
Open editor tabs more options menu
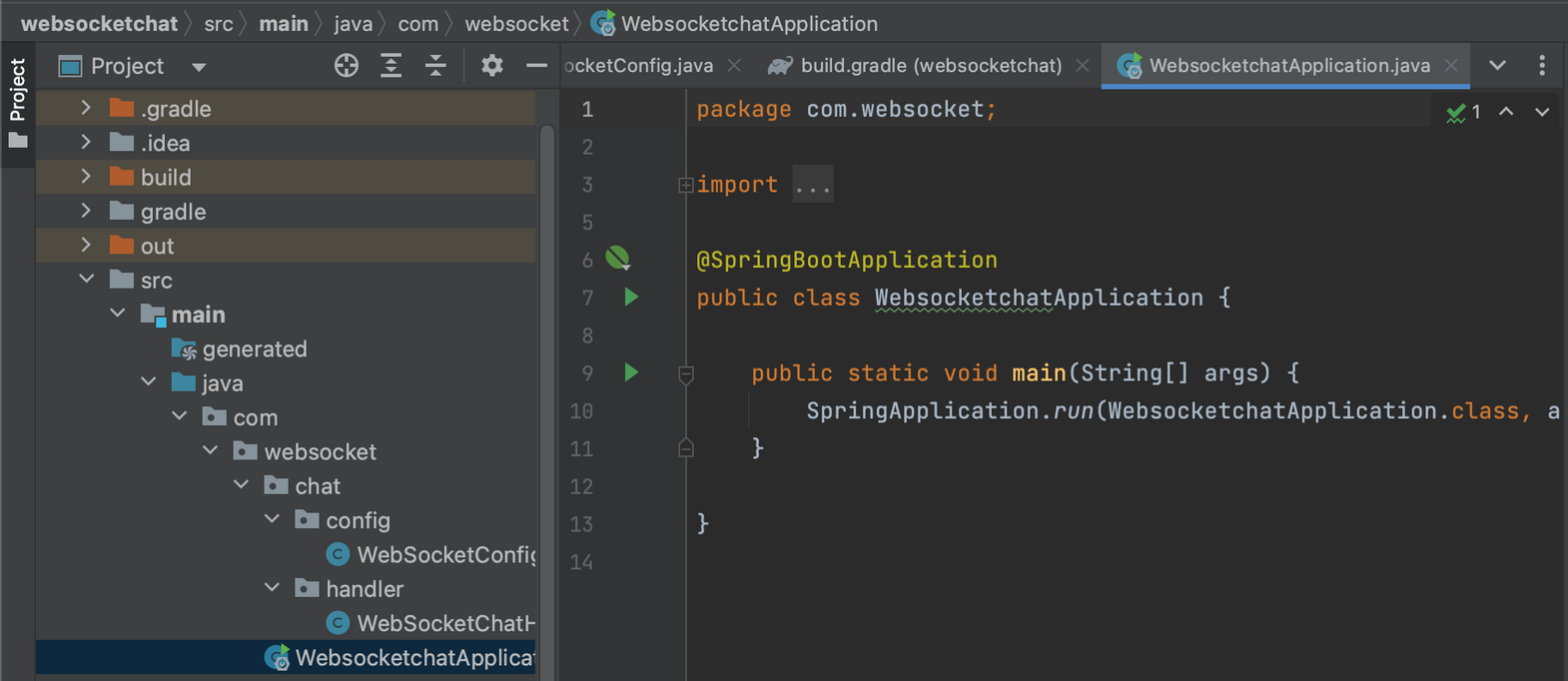[x=1542, y=66]
